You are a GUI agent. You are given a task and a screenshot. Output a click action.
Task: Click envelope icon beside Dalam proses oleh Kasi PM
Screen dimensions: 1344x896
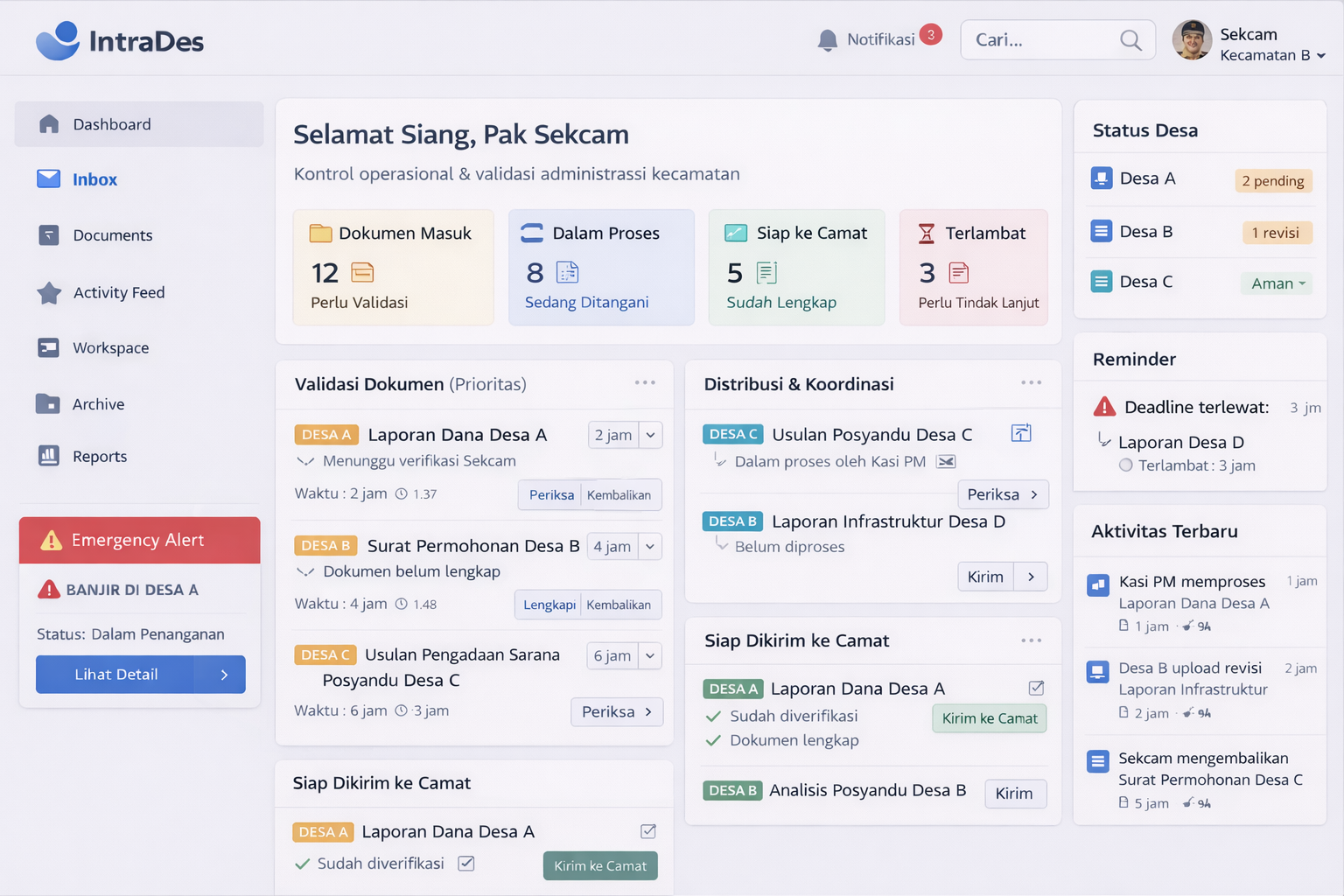tap(946, 462)
